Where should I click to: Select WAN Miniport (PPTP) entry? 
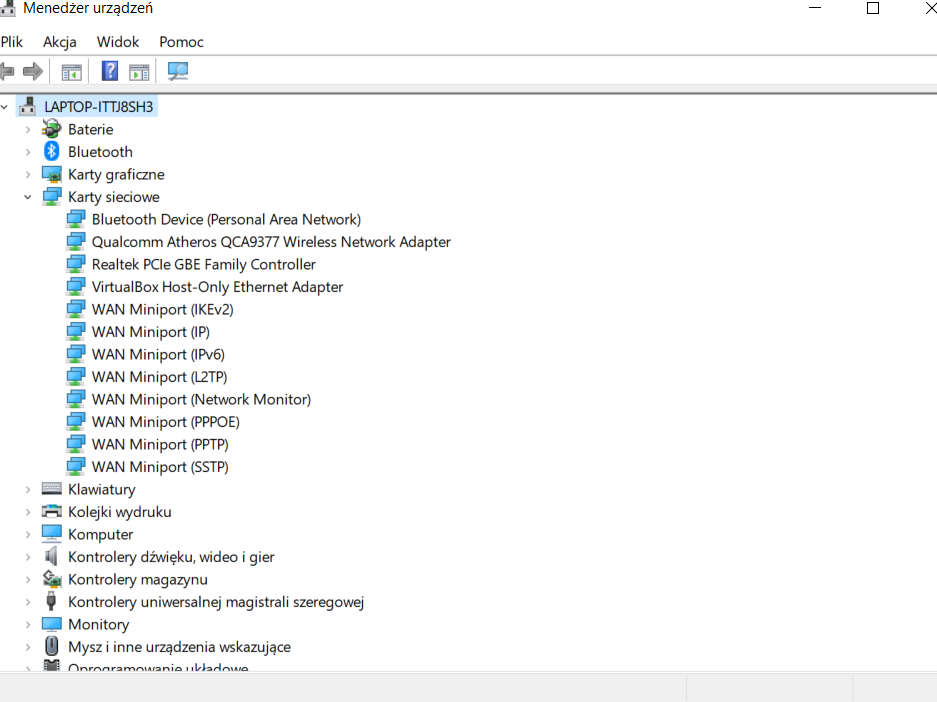160,445
